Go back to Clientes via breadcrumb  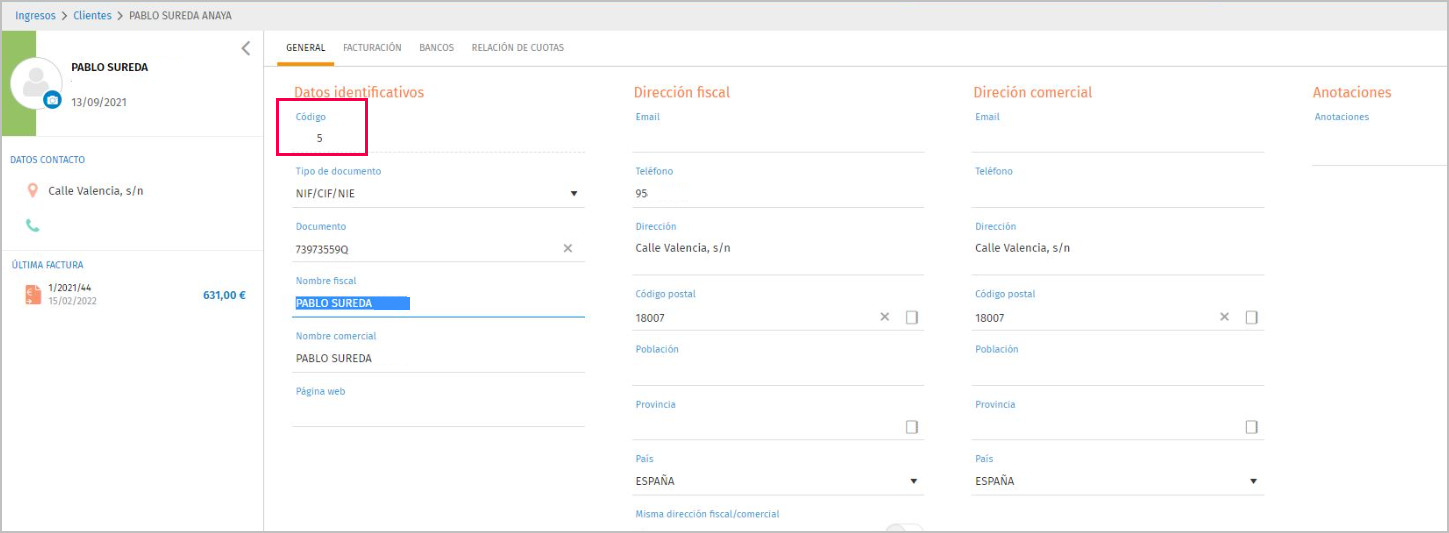tap(92, 16)
